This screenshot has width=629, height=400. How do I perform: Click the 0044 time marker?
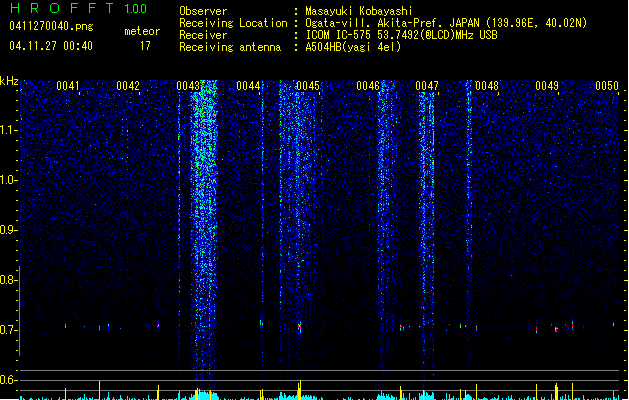248,86
